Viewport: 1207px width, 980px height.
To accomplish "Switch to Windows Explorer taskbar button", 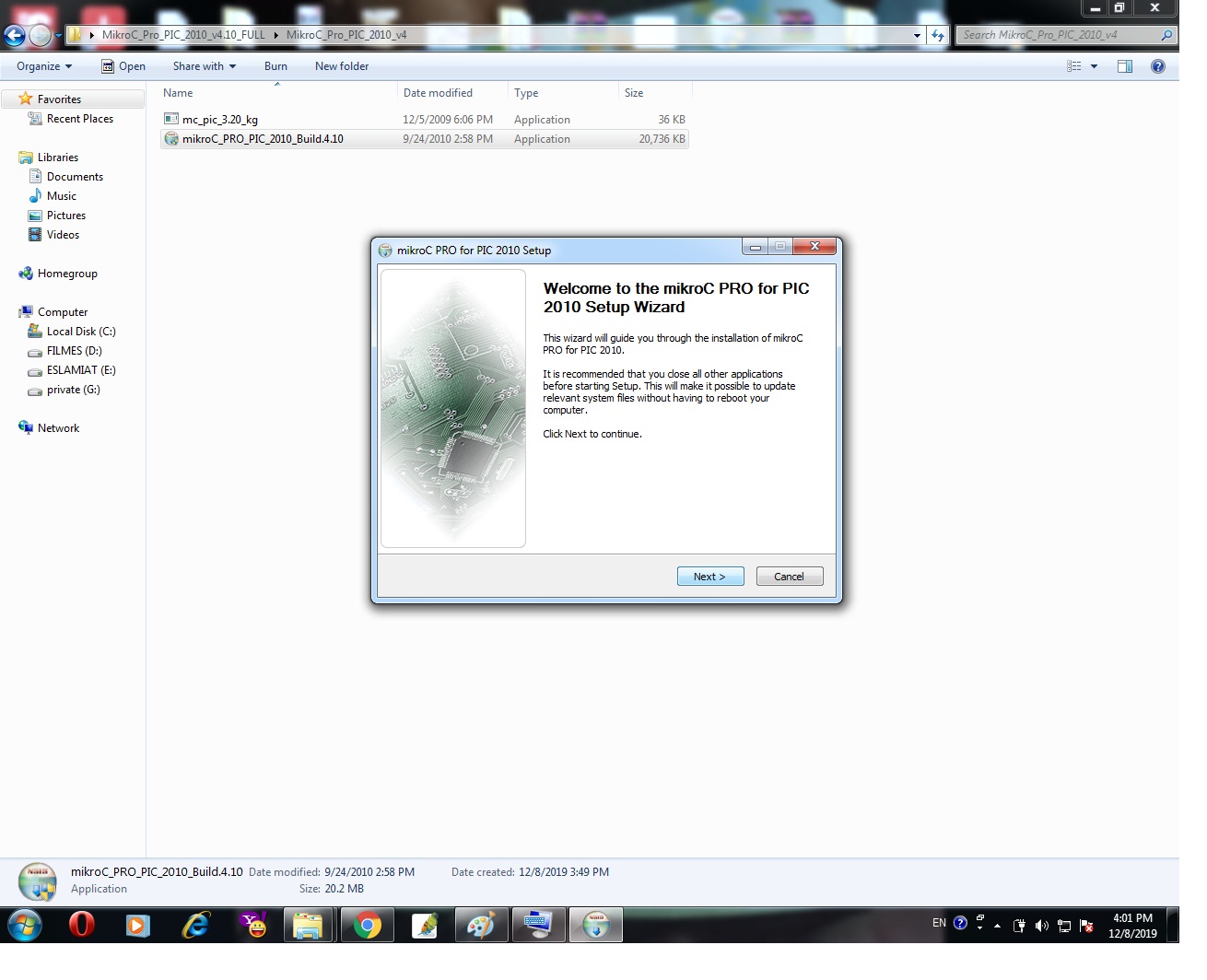I will [x=309, y=925].
